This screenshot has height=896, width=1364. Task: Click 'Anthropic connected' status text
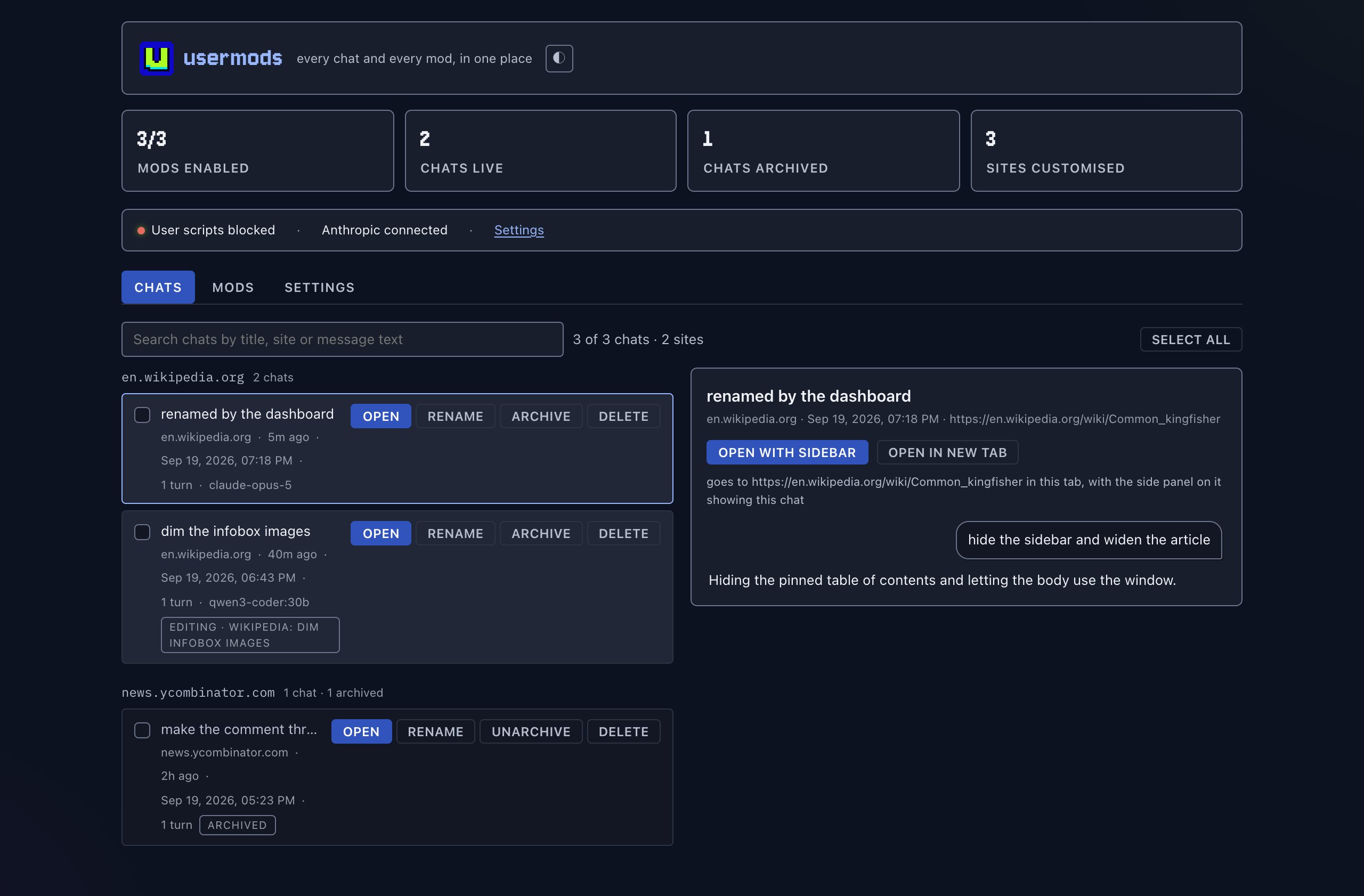point(385,230)
